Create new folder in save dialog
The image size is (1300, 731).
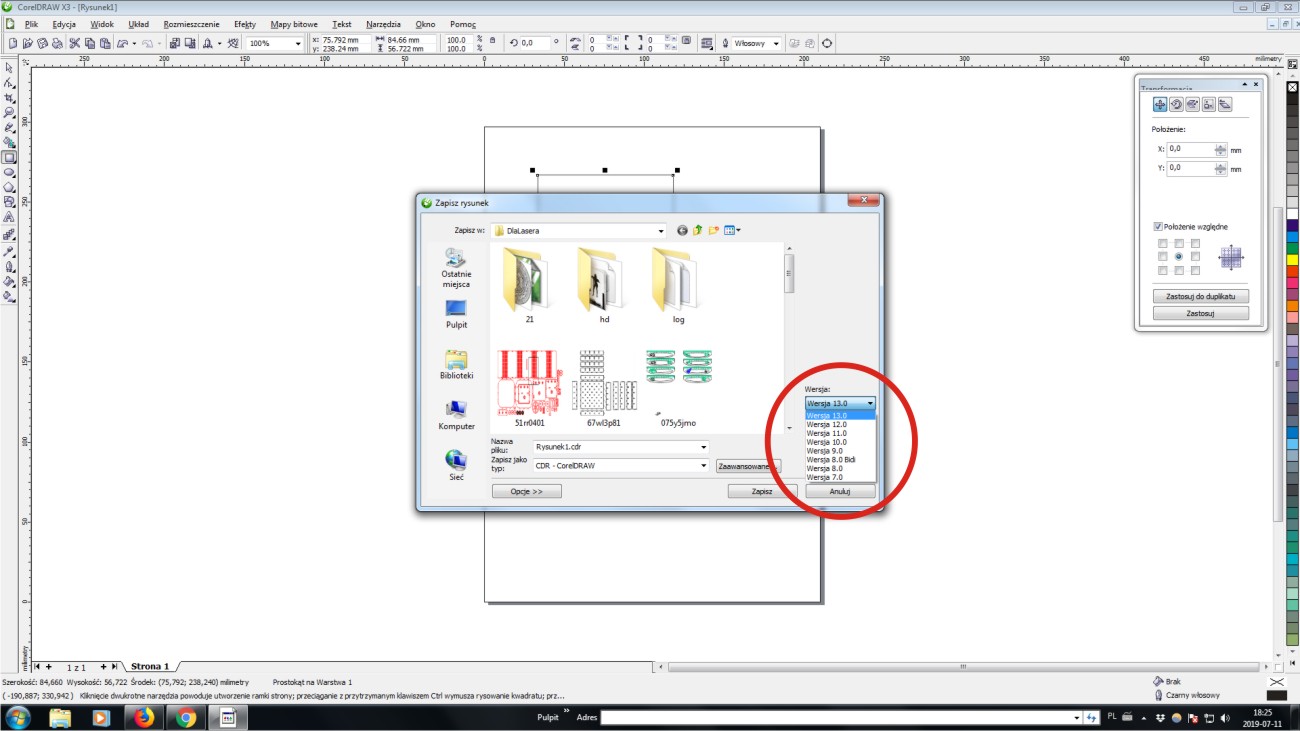[x=714, y=230]
